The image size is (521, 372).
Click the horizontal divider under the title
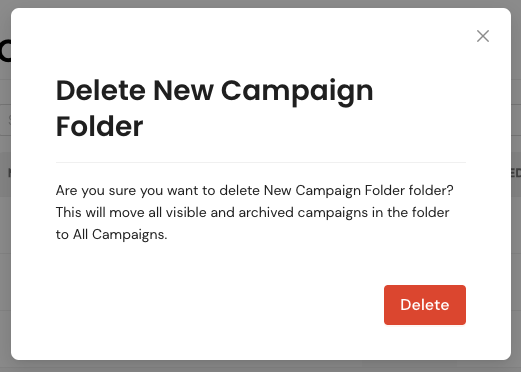click(x=261, y=162)
